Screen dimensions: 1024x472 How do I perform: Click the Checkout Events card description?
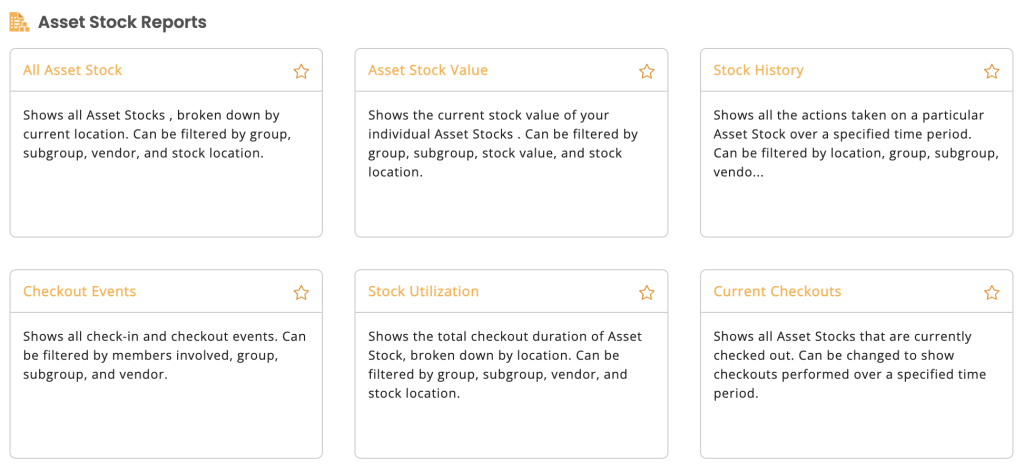pyautogui.click(x=165, y=356)
